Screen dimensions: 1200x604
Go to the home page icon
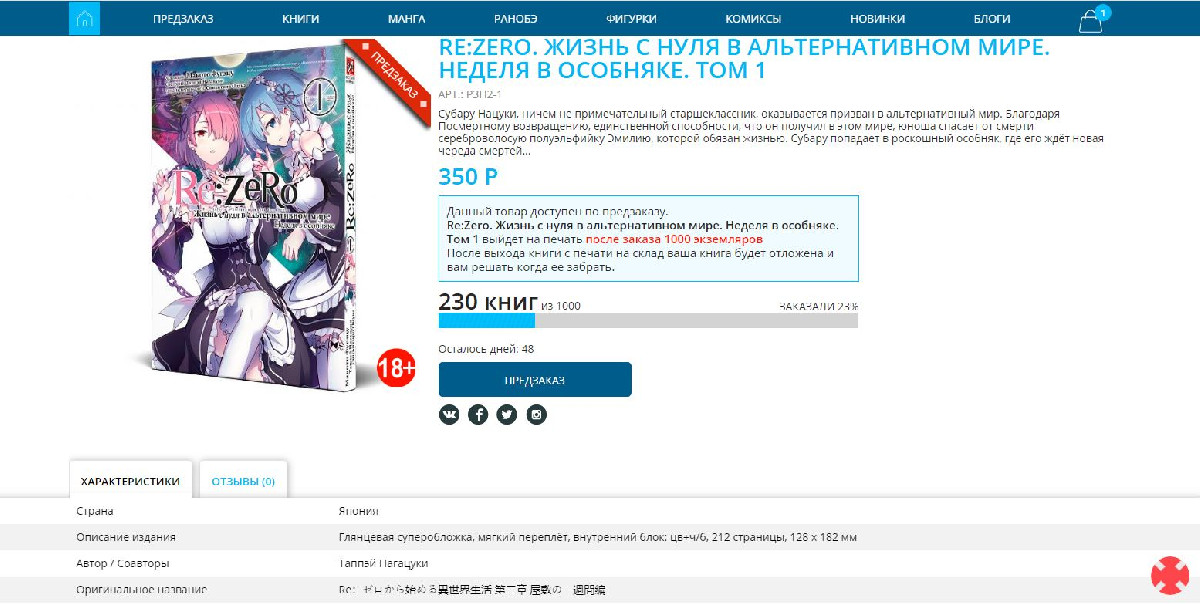click(x=85, y=18)
